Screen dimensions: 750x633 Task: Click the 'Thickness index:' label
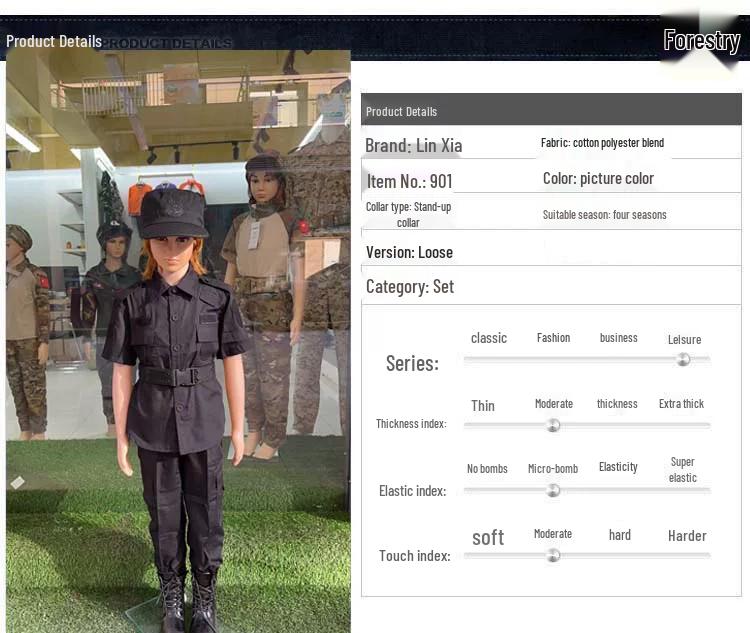point(411,423)
